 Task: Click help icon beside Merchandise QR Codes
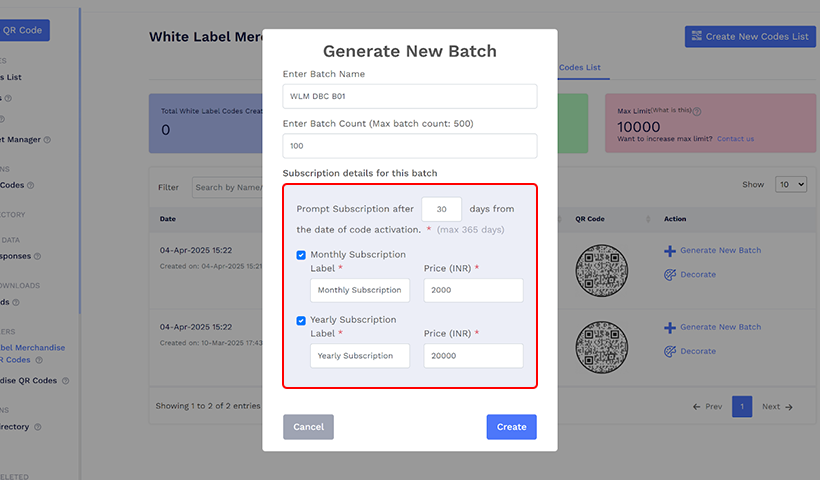click(x=65, y=381)
